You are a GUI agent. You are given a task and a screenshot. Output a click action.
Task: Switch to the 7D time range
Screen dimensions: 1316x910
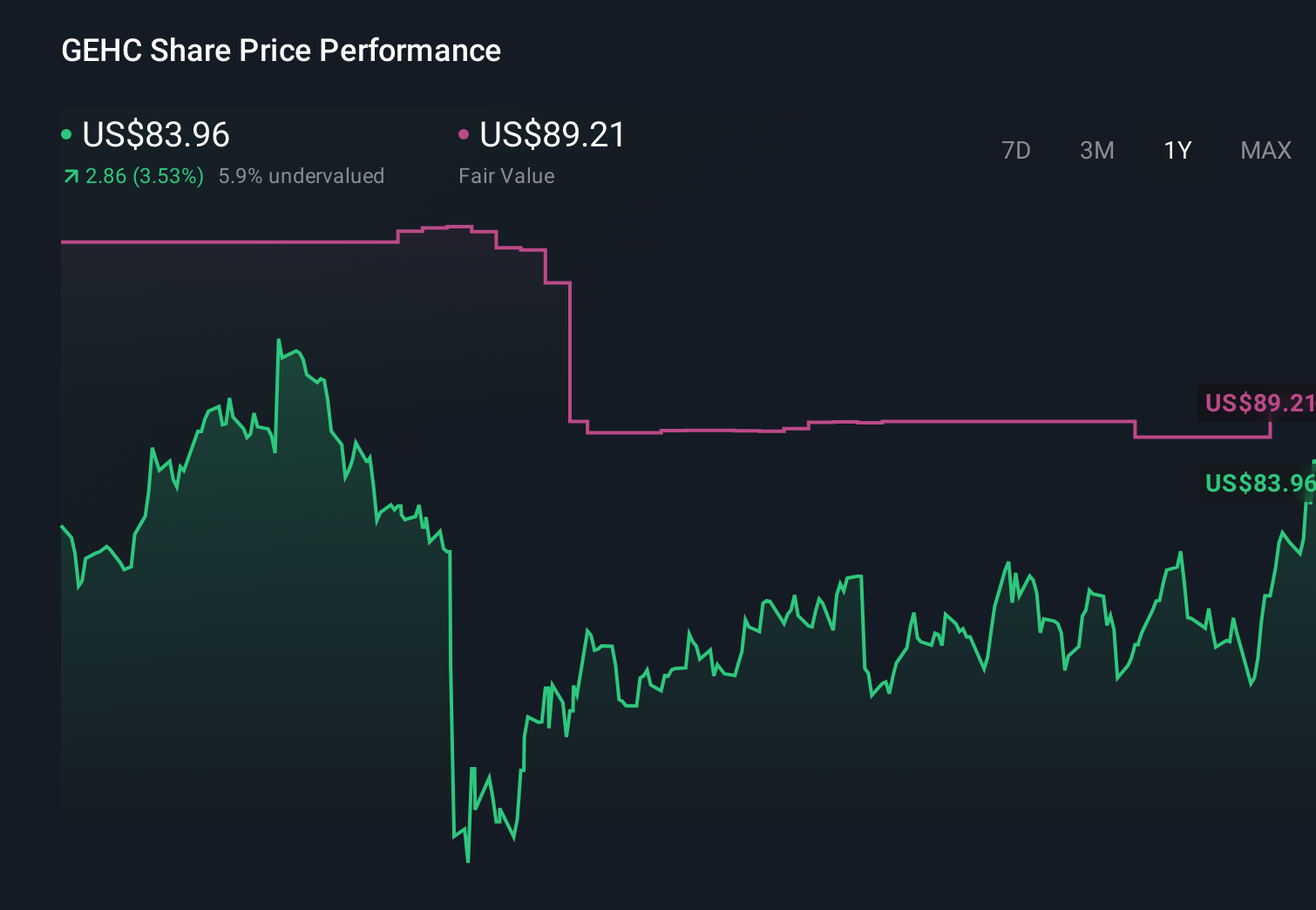click(1016, 150)
